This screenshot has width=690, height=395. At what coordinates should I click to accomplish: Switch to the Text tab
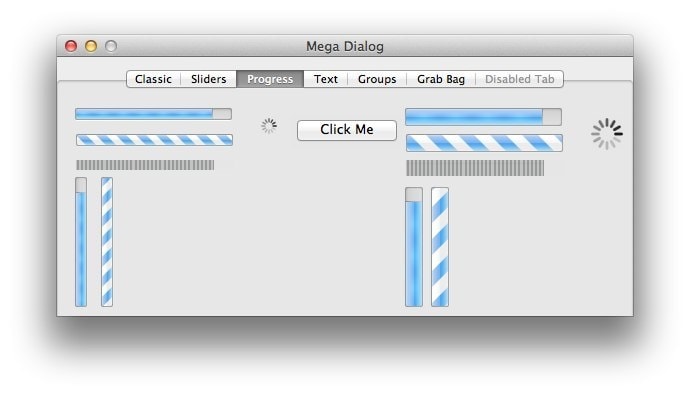tap(326, 79)
